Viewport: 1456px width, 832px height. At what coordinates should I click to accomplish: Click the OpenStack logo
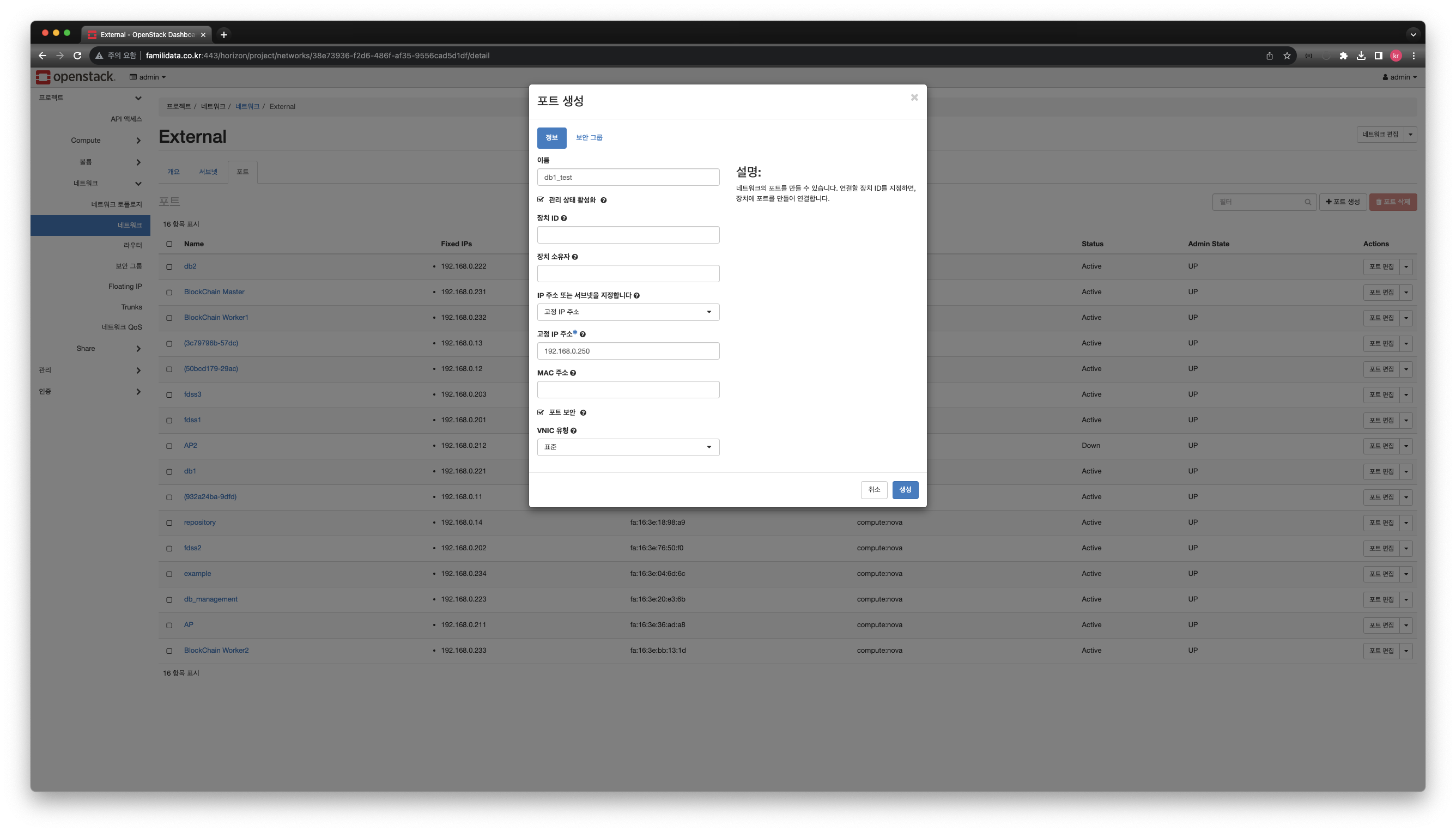[x=75, y=77]
